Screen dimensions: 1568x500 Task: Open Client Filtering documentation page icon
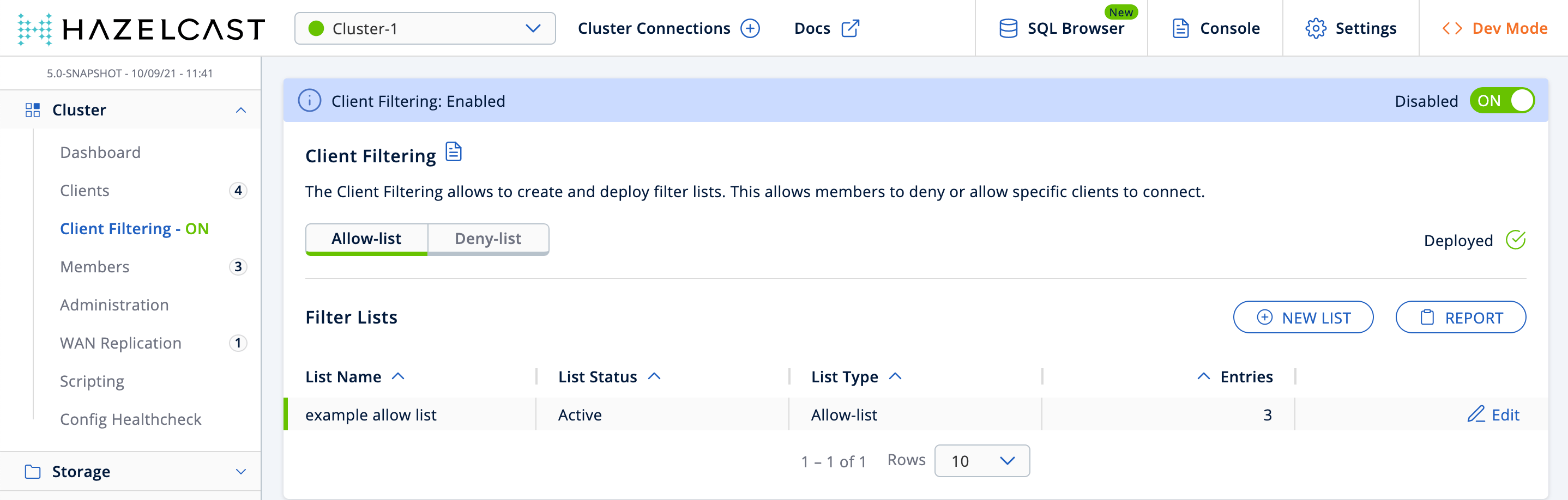(454, 152)
